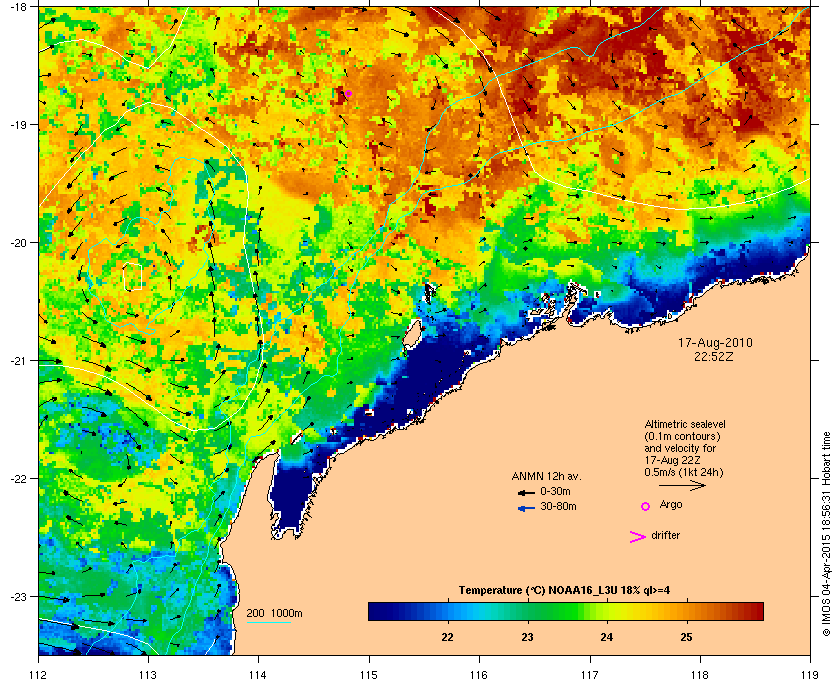Click the date text 17-Aug-2010
Image resolution: width=840 pixels, height=680 pixels.
click(x=715, y=343)
